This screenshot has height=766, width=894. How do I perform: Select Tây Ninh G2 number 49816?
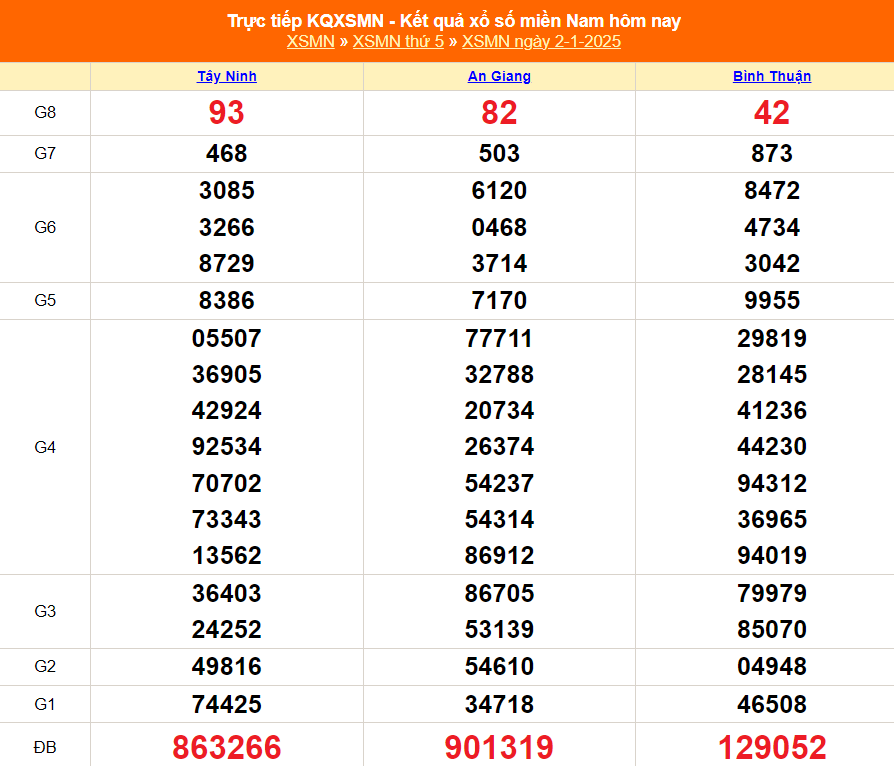pyautogui.click(x=227, y=667)
